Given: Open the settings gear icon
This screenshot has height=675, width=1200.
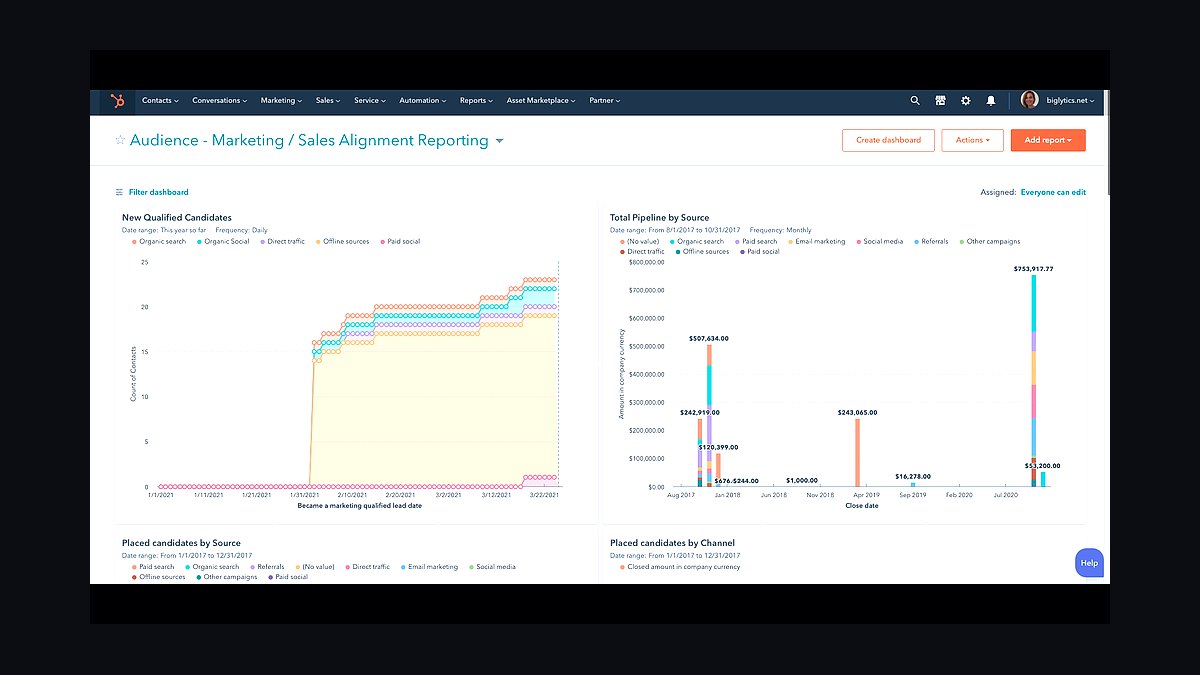Looking at the screenshot, I should [966, 101].
